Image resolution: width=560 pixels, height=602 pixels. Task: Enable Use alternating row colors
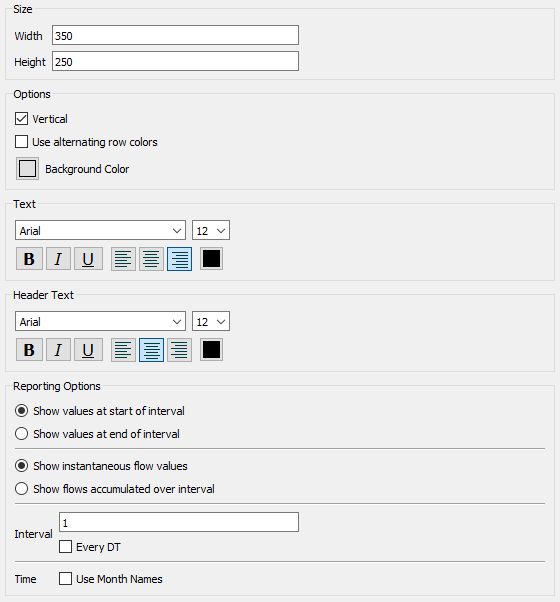click(x=21, y=142)
